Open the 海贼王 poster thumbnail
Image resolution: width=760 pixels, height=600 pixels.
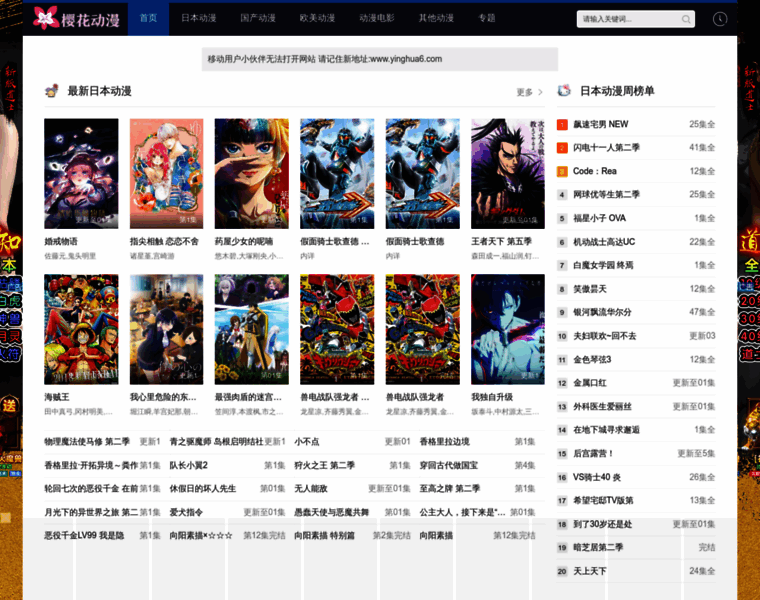coord(81,330)
